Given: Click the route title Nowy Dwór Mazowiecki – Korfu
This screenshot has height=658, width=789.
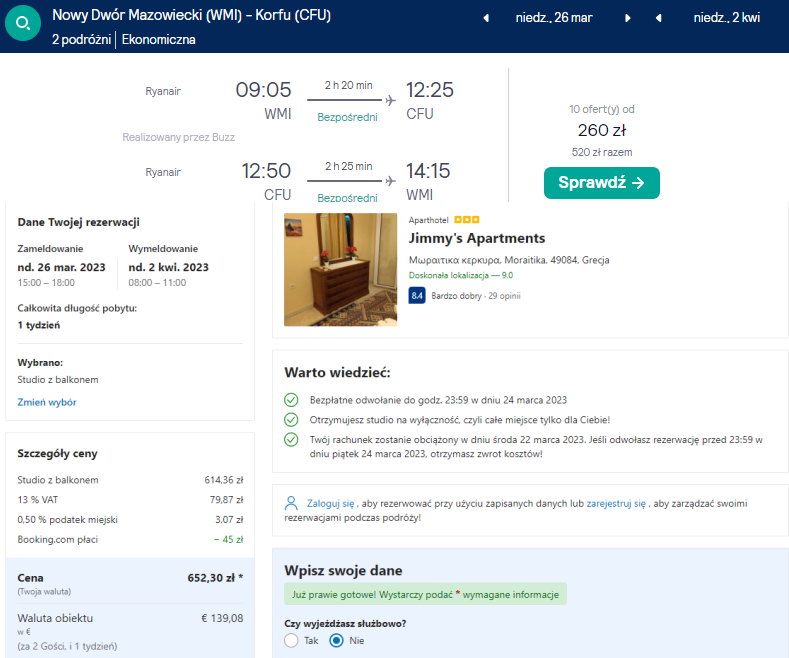Looking at the screenshot, I should [191, 15].
